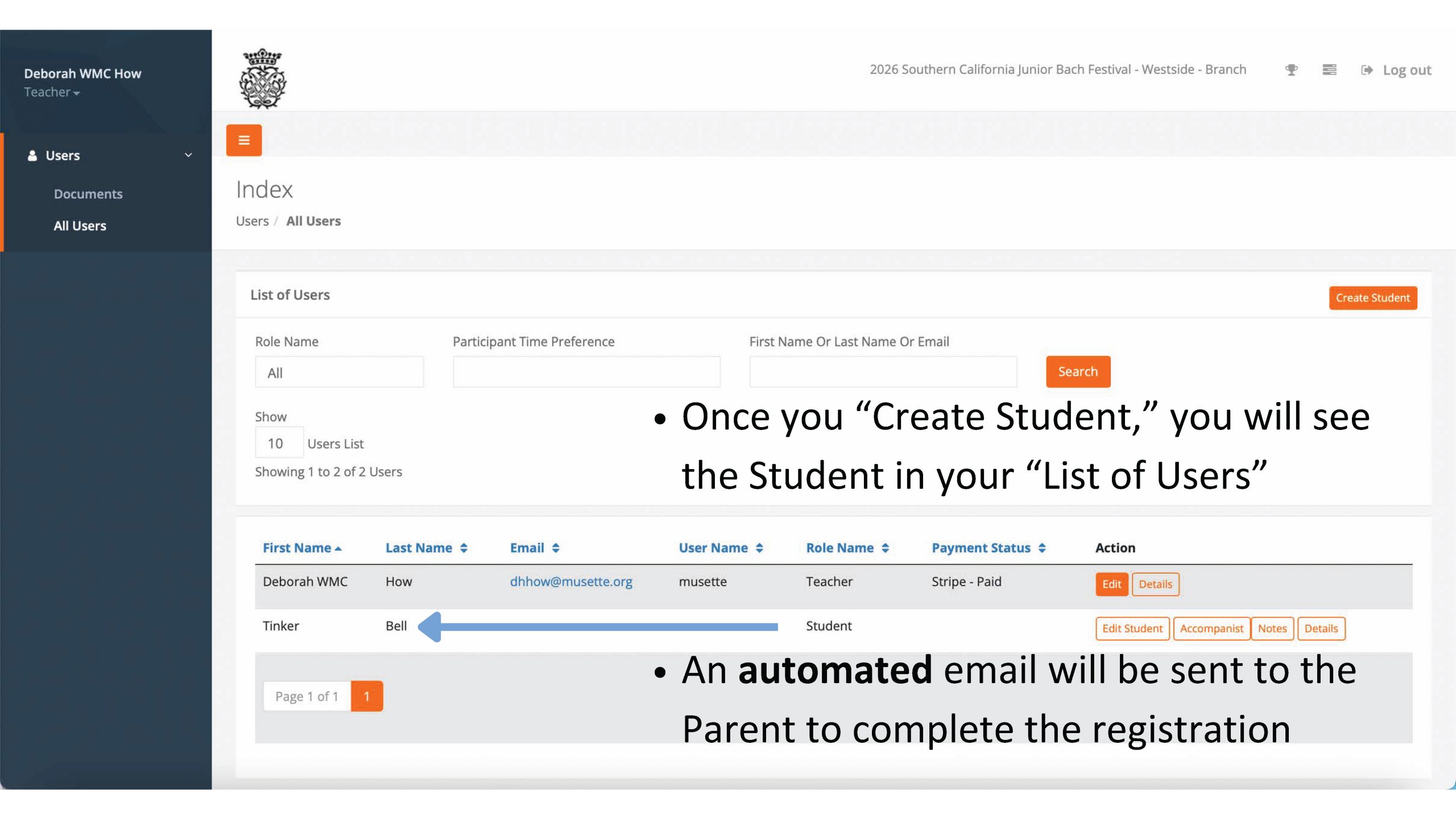Image resolution: width=1456 pixels, height=819 pixels.
Task: Click the Log out arrow icon
Action: 1367,70
